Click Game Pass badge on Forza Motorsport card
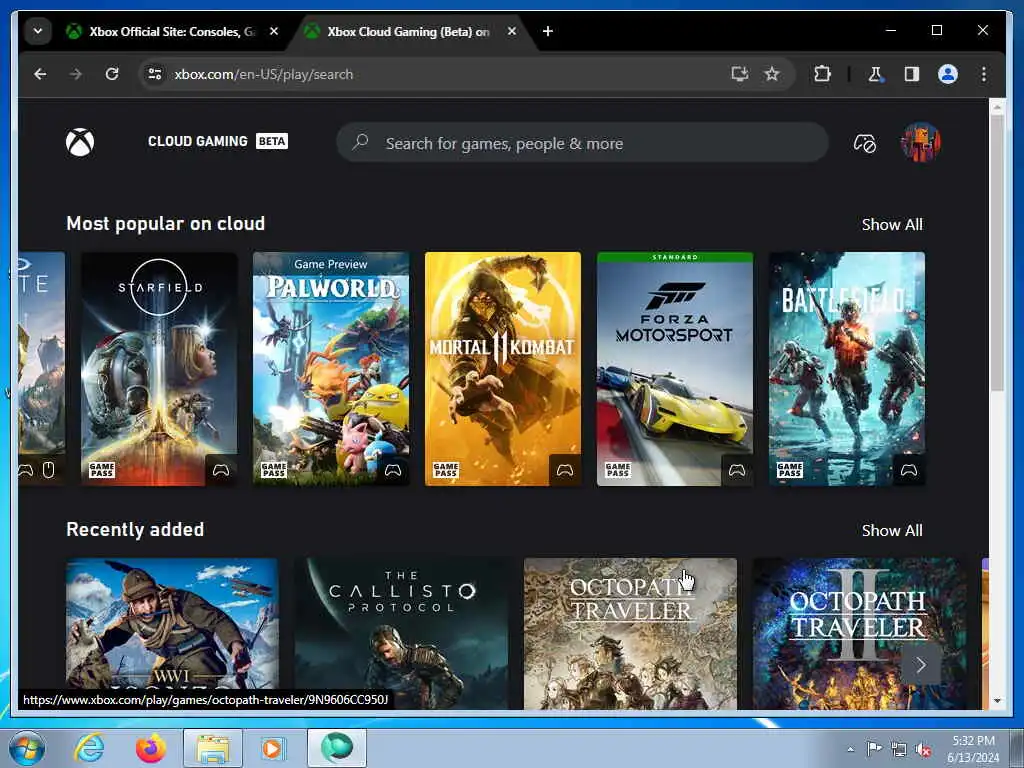Screen dimensions: 1024x768 618,470
